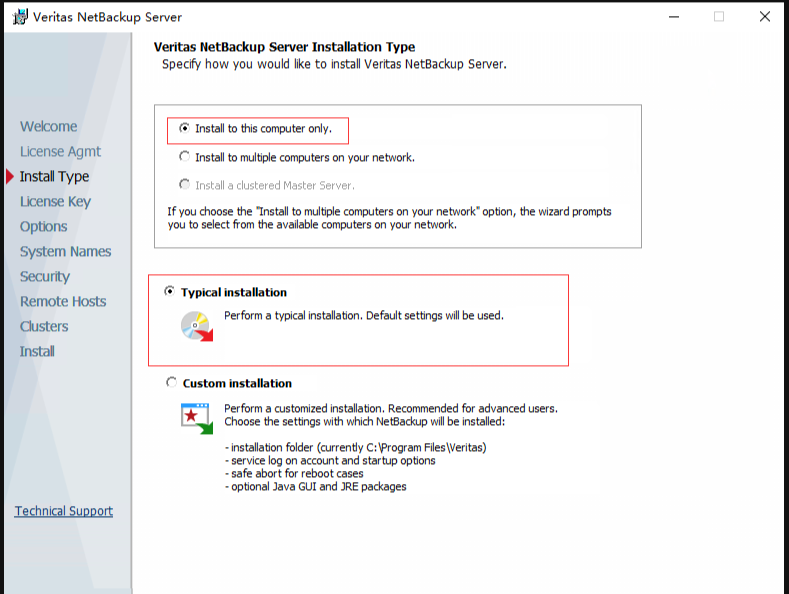Open Clusters step in sidebar
The image size is (789, 594).
click(x=44, y=327)
